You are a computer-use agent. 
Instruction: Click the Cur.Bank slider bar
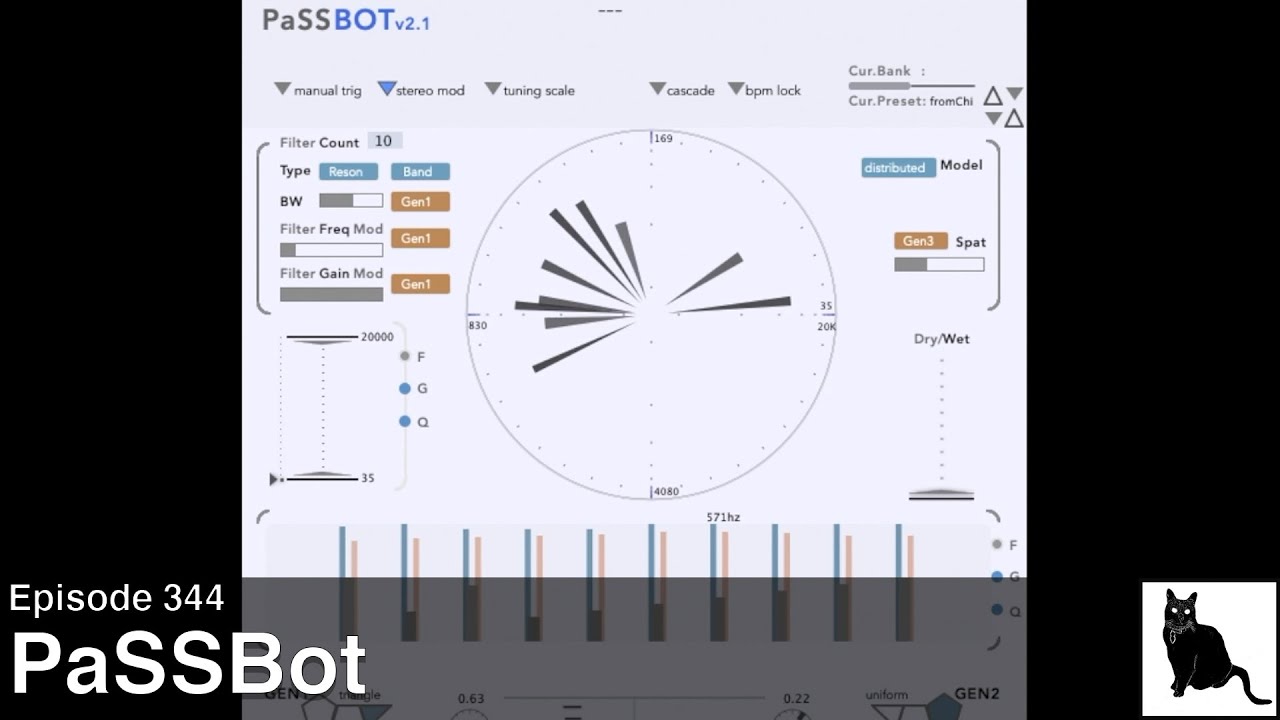pyautogui.click(x=911, y=86)
